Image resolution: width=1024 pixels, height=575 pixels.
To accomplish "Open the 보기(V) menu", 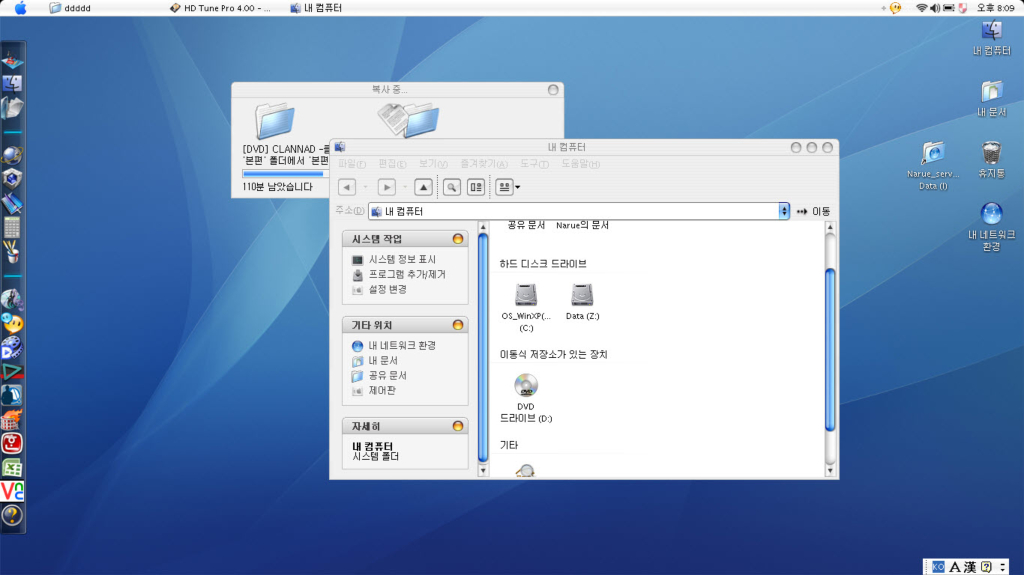I will [x=433, y=164].
